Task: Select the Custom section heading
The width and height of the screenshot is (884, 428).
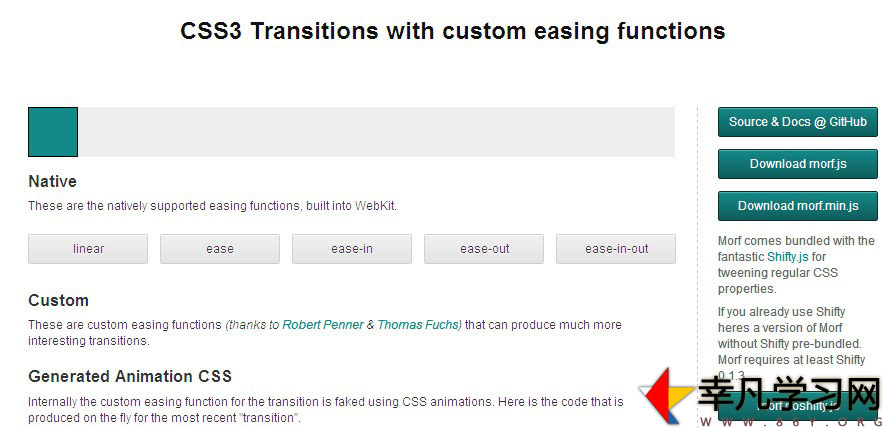Action: [x=59, y=301]
